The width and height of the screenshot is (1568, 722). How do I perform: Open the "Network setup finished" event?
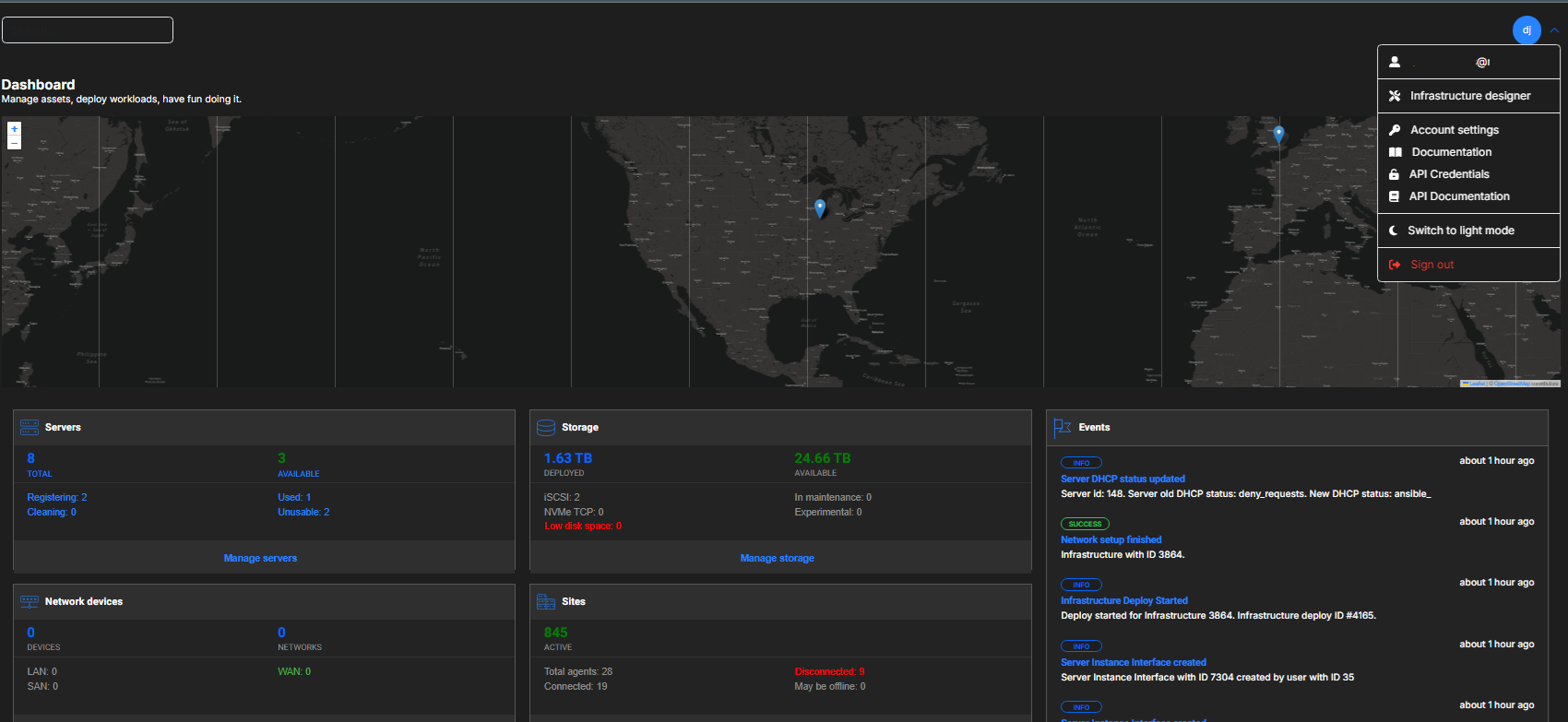1111,539
